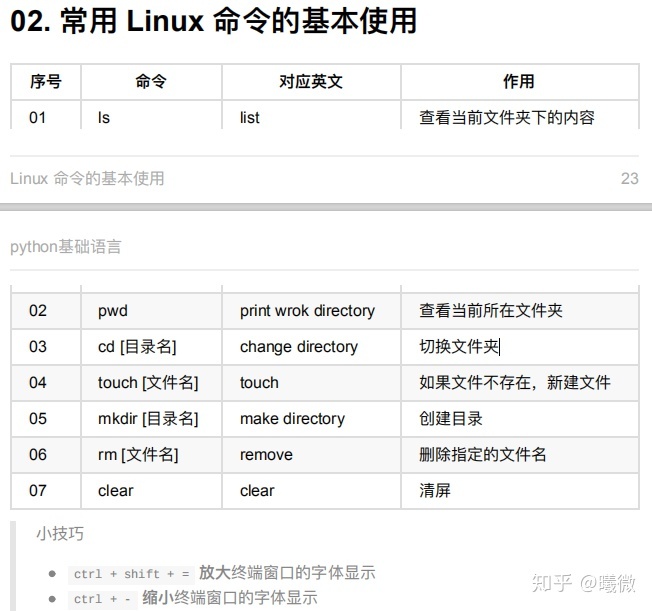Click the '创建目录' description cell
Image resolution: width=652 pixels, height=611 pixels.
pyautogui.click(x=519, y=419)
